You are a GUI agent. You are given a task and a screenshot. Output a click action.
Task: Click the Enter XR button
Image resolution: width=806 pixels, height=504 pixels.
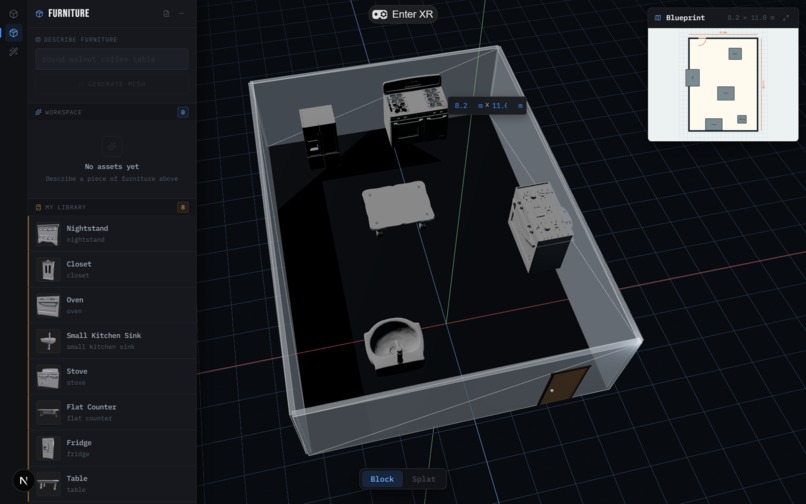(402, 14)
